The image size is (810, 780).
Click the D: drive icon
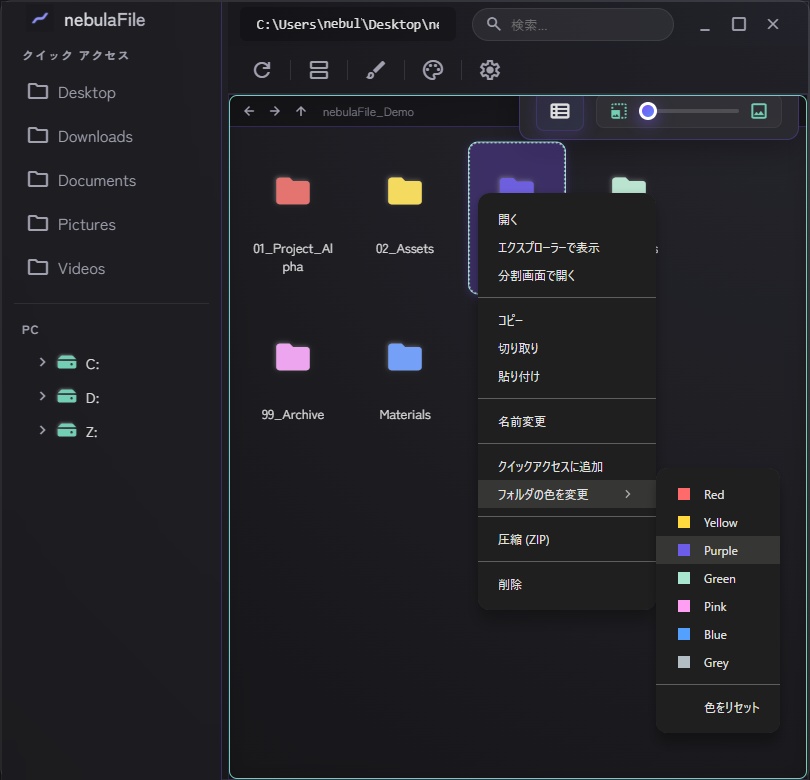click(67, 396)
